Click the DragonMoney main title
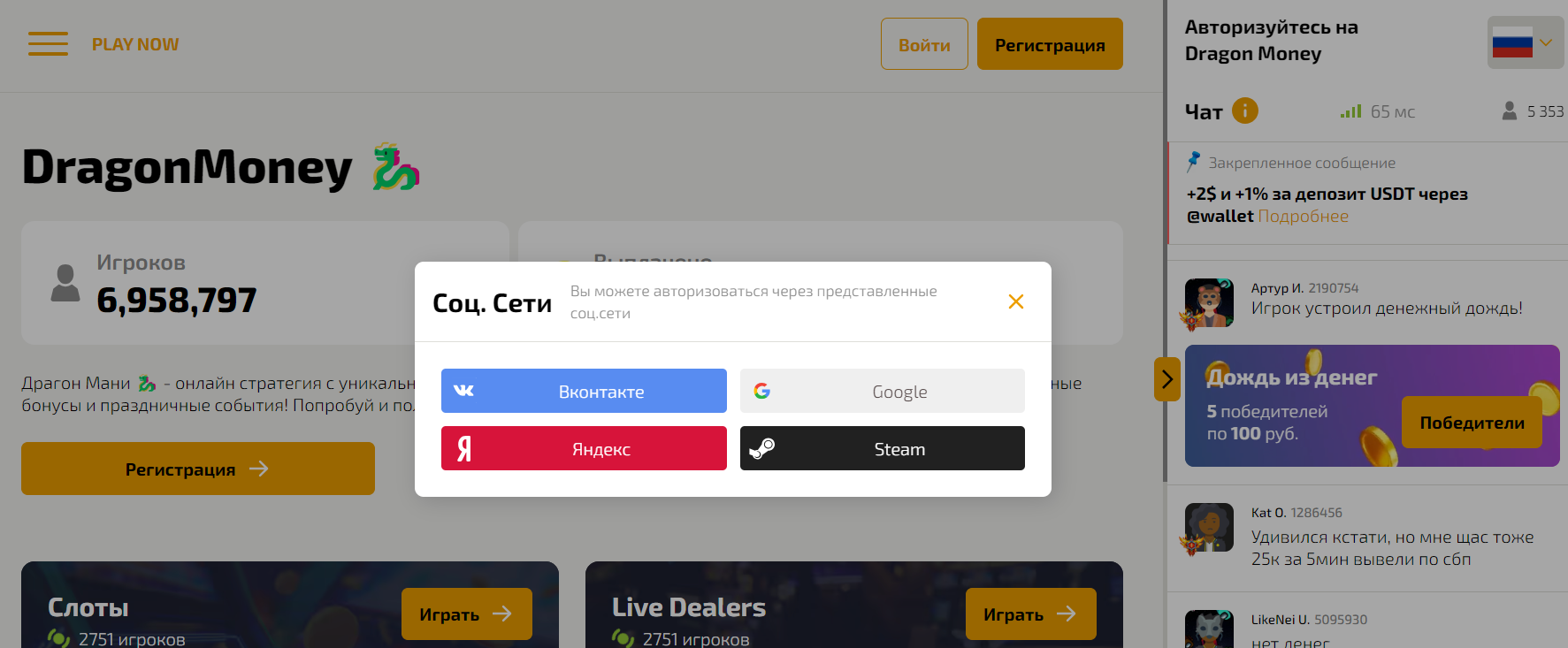The width and height of the screenshot is (1568, 648). (187, 167)
